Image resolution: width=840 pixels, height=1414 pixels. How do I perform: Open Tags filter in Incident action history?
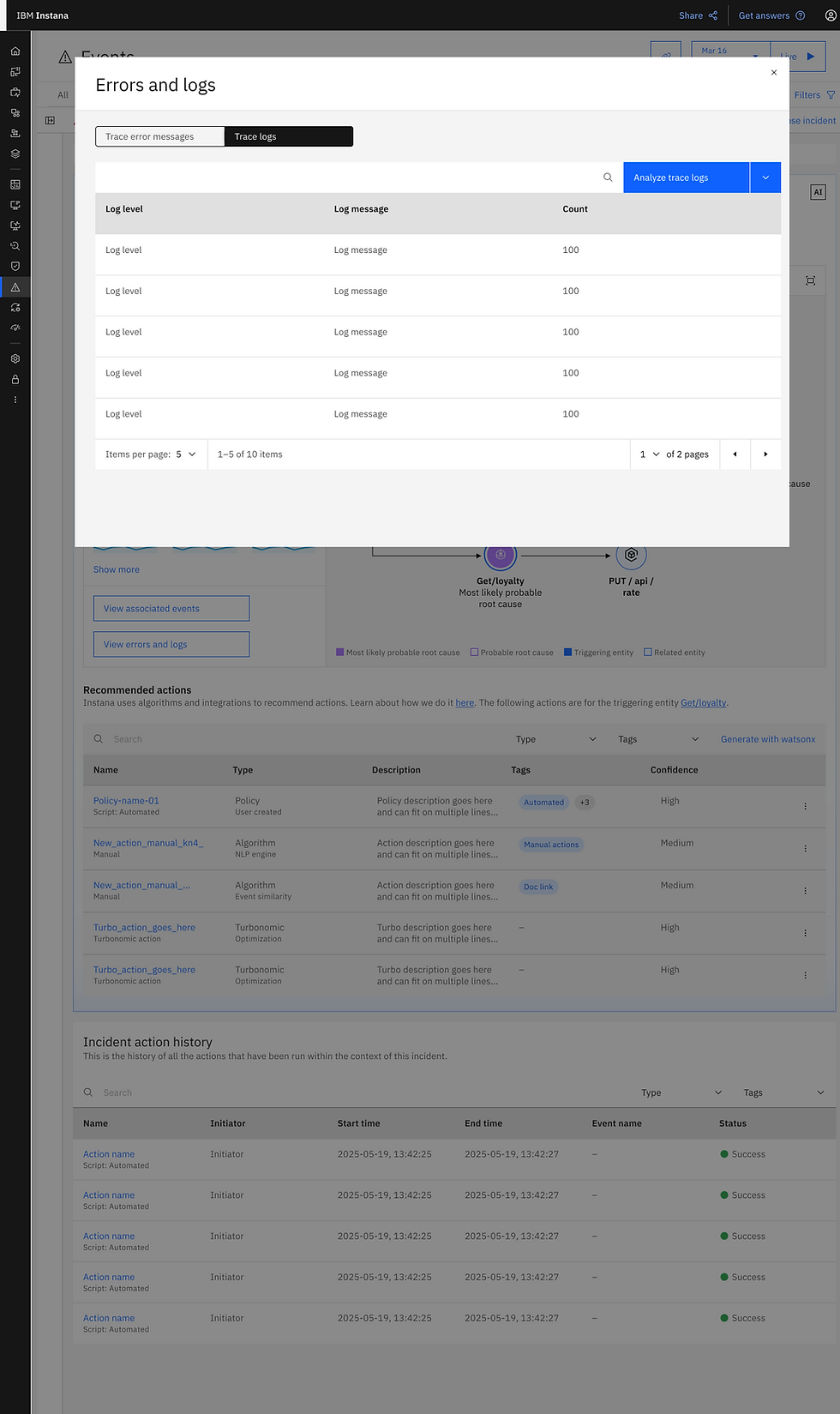(783, 1092)
